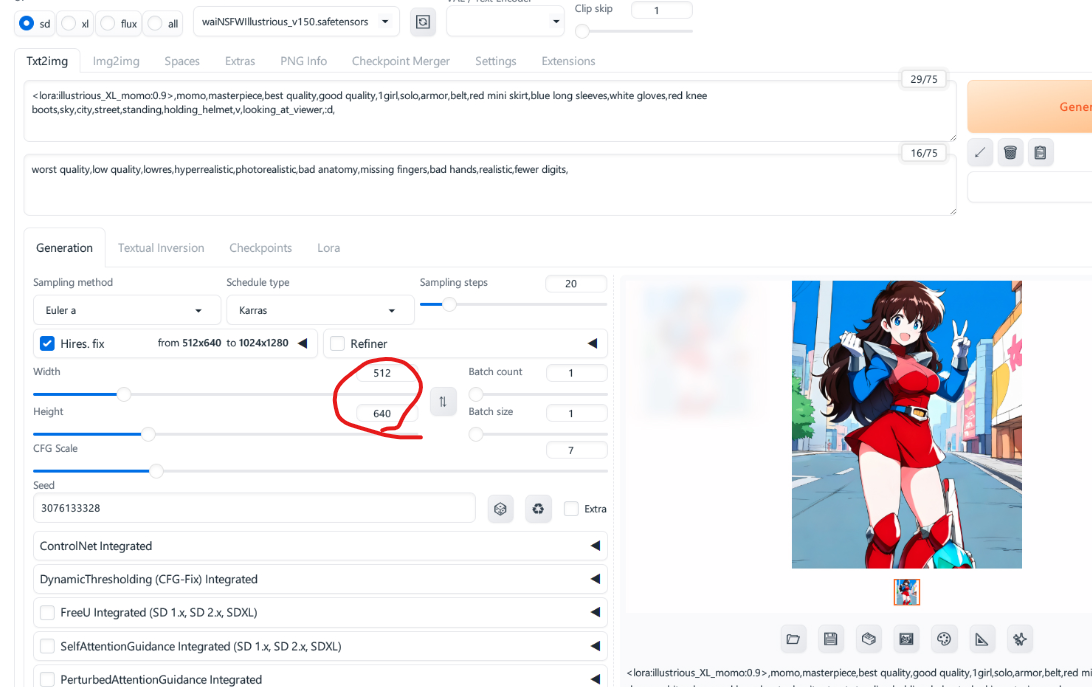Save image as zip archive icon
Screen dimensions: 1092x687
click(x=868, y=639)
